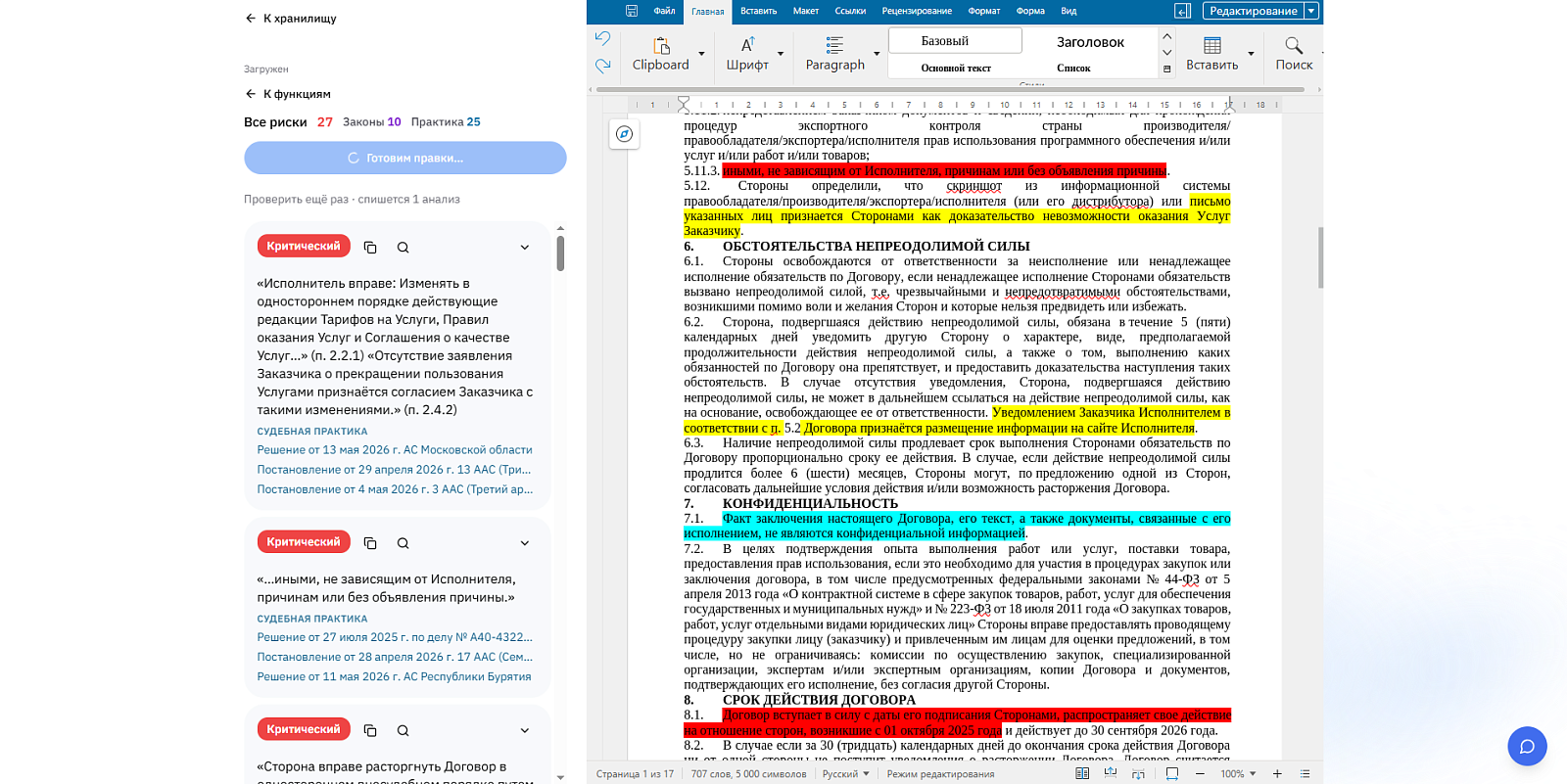Viewport: 1567px width, 784px height.
Task: Open the Редактирование mode dropdown
Action: (x=1311, y=11)
